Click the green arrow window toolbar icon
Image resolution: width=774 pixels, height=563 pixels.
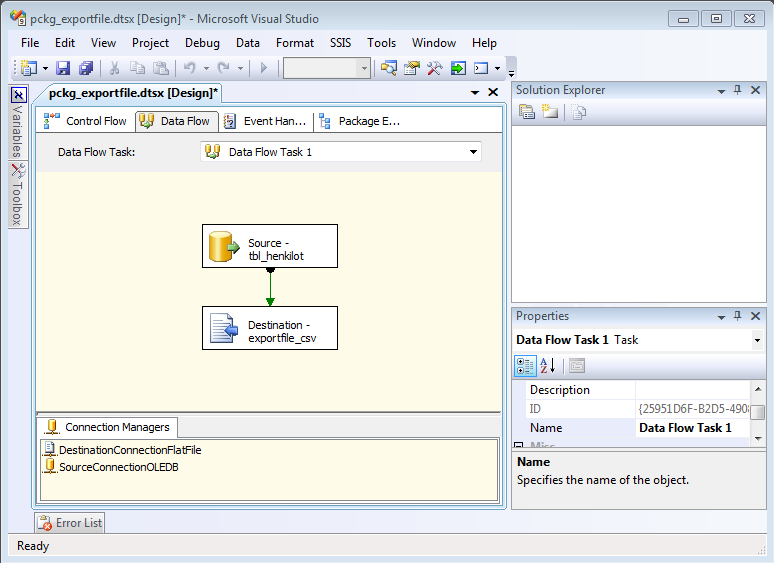(x=458, y=68)
